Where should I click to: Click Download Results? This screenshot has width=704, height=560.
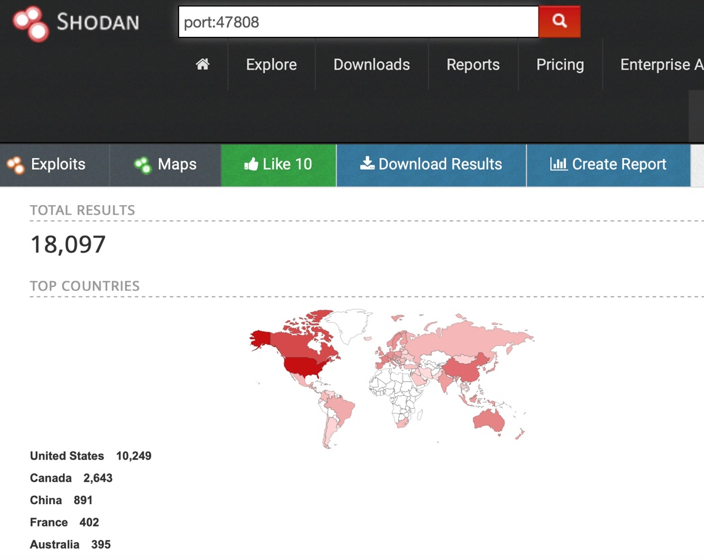point(431,164)
